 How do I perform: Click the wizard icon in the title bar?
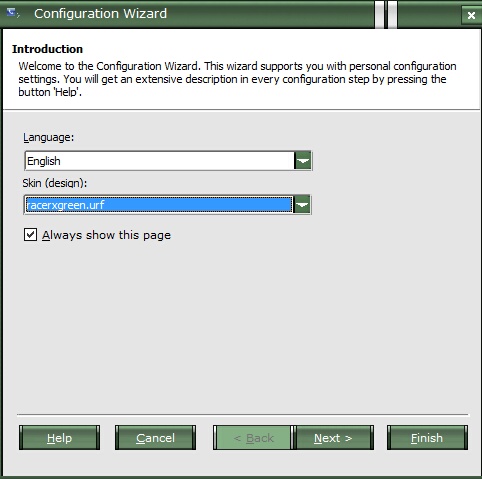[x=13, y=13]
